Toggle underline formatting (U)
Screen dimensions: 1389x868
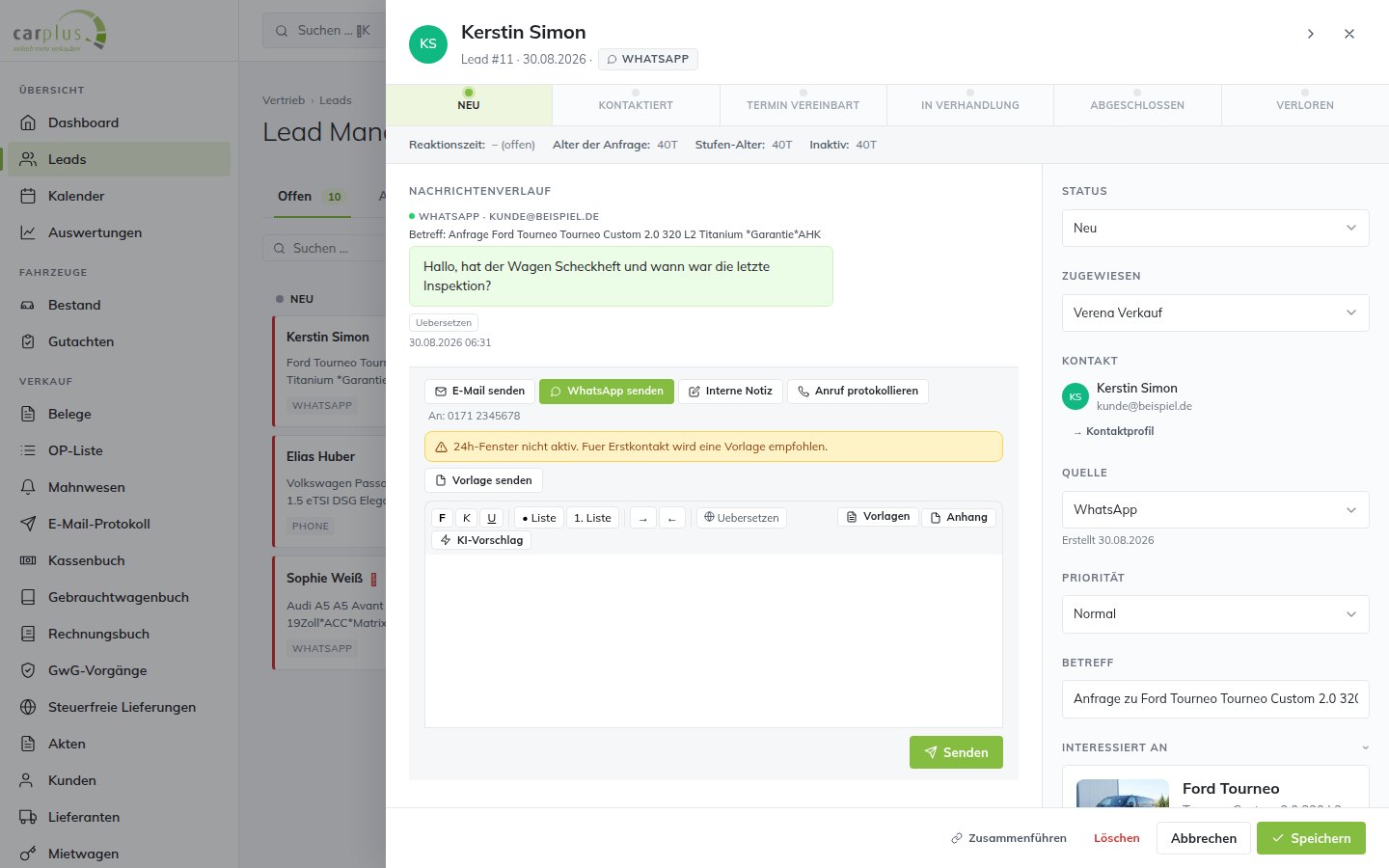click(x=492, y=518)
